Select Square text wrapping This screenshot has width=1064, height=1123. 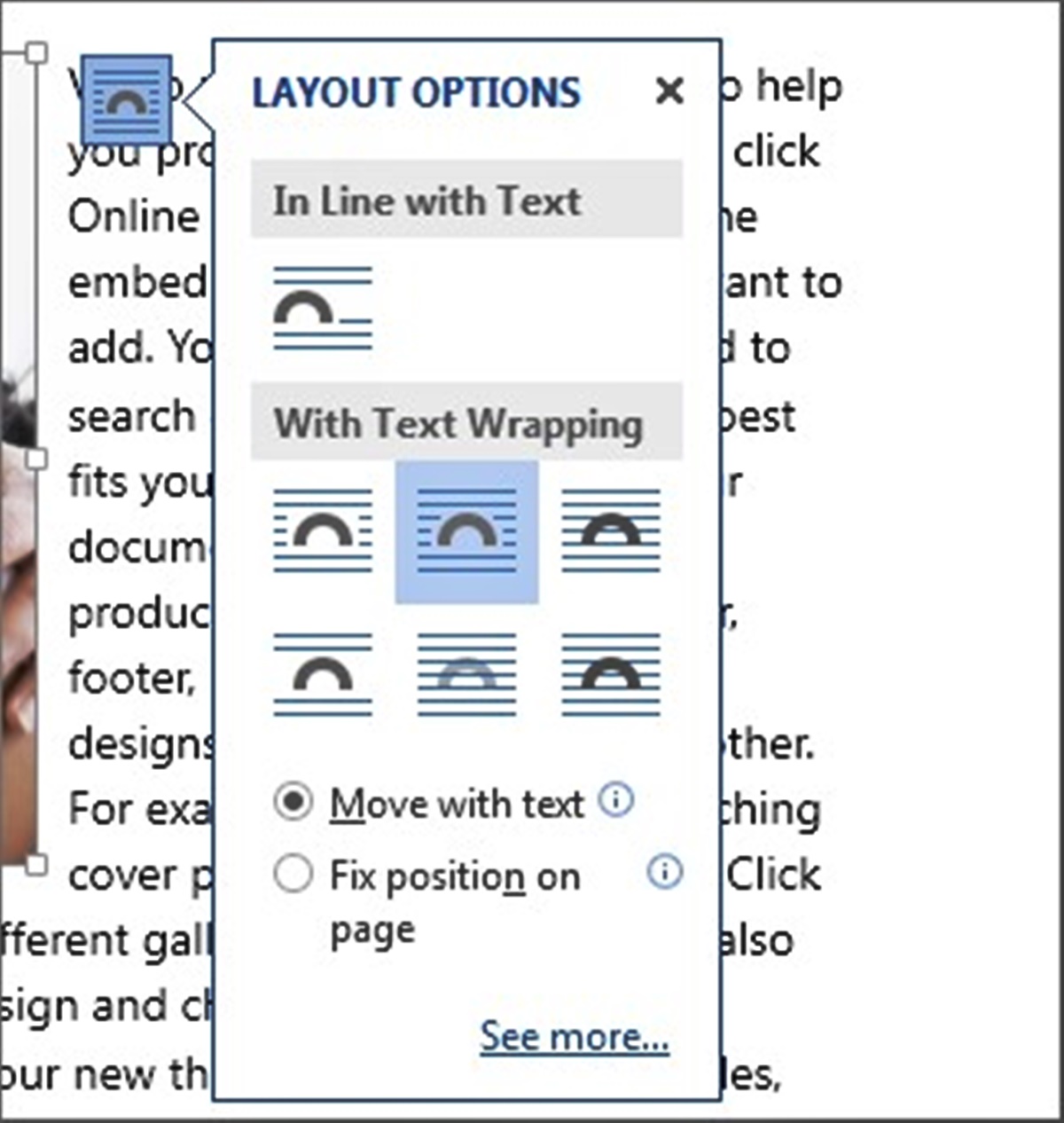tap(323, 531)
